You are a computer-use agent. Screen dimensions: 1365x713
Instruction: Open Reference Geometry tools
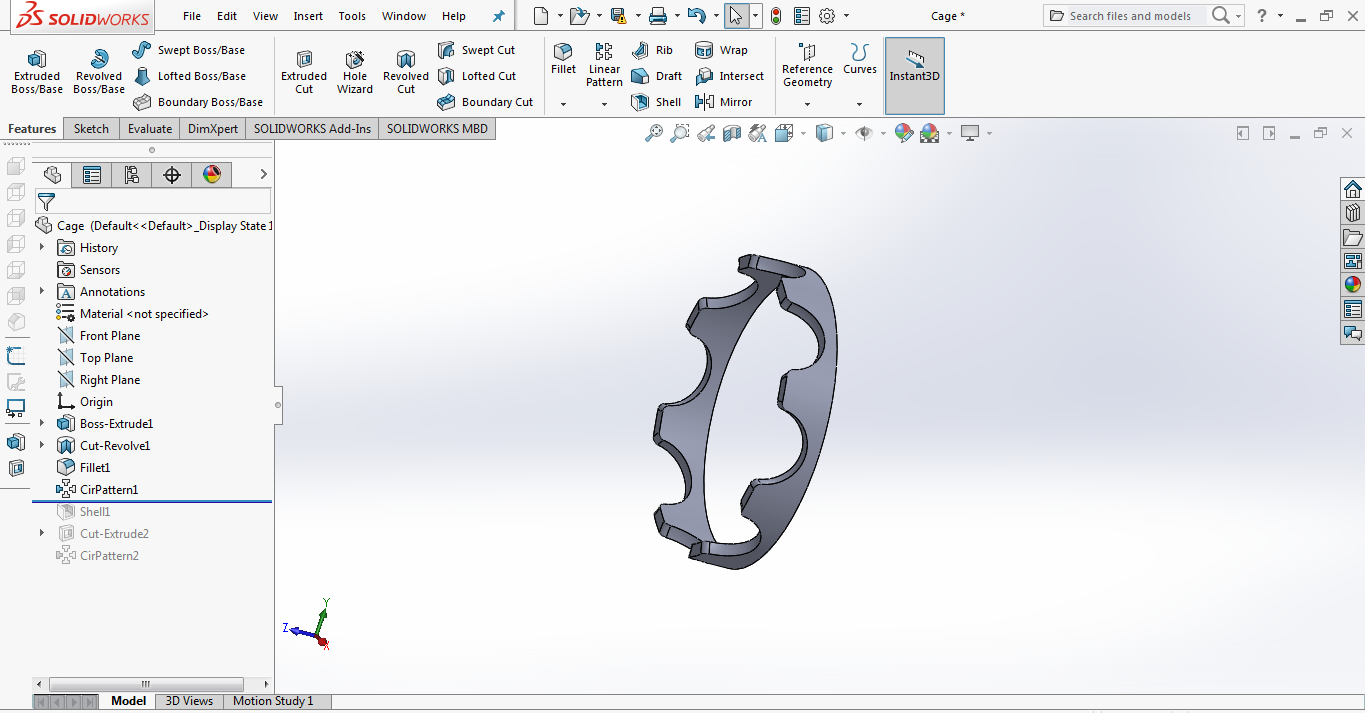[807, 65]
